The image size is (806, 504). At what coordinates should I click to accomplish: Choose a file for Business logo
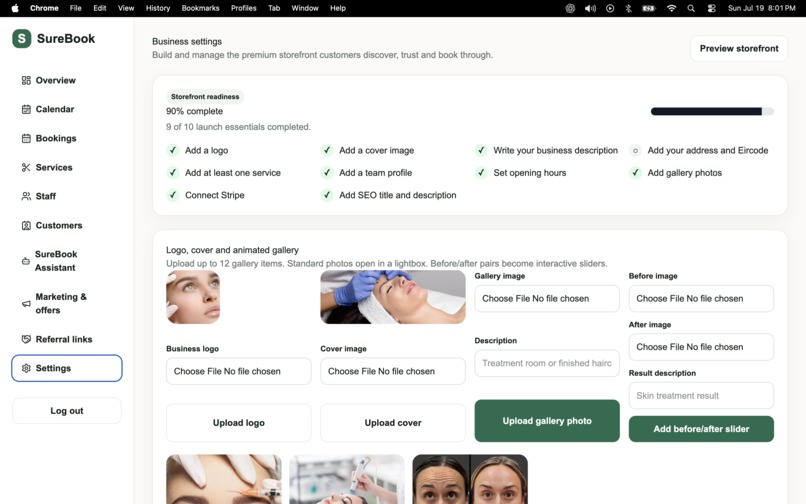[x=239, y=371]
